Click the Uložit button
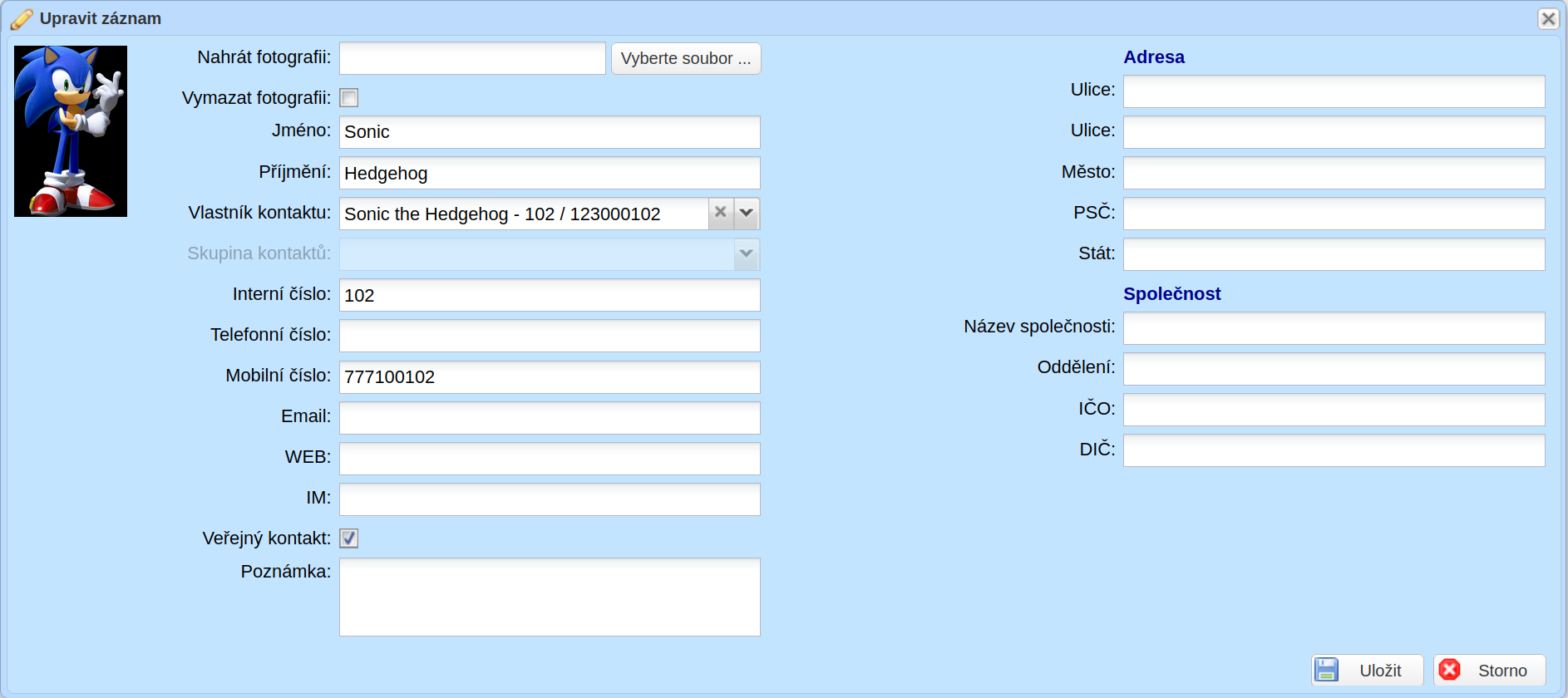 [1368, 670]
